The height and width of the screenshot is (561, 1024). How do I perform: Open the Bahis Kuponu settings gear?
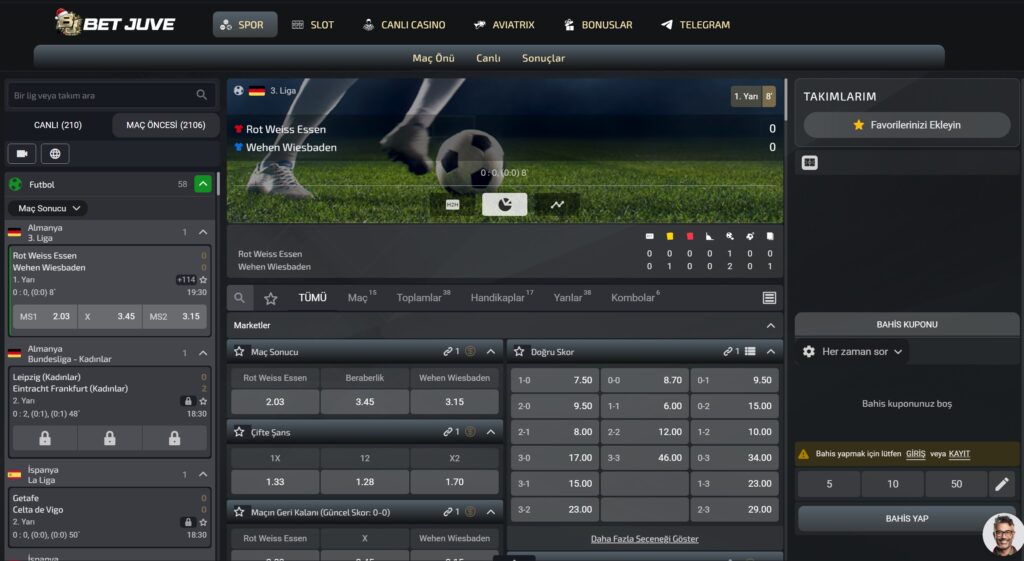[808, 351]
